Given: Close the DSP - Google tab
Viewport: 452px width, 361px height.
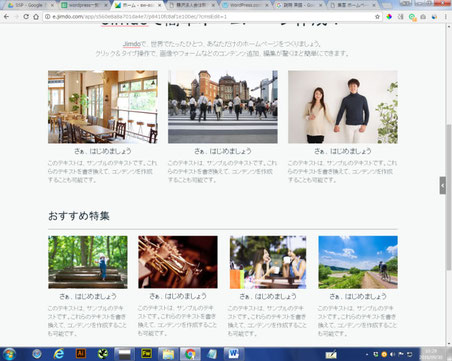Looking at the screenshot, I should tap(53, 5).
